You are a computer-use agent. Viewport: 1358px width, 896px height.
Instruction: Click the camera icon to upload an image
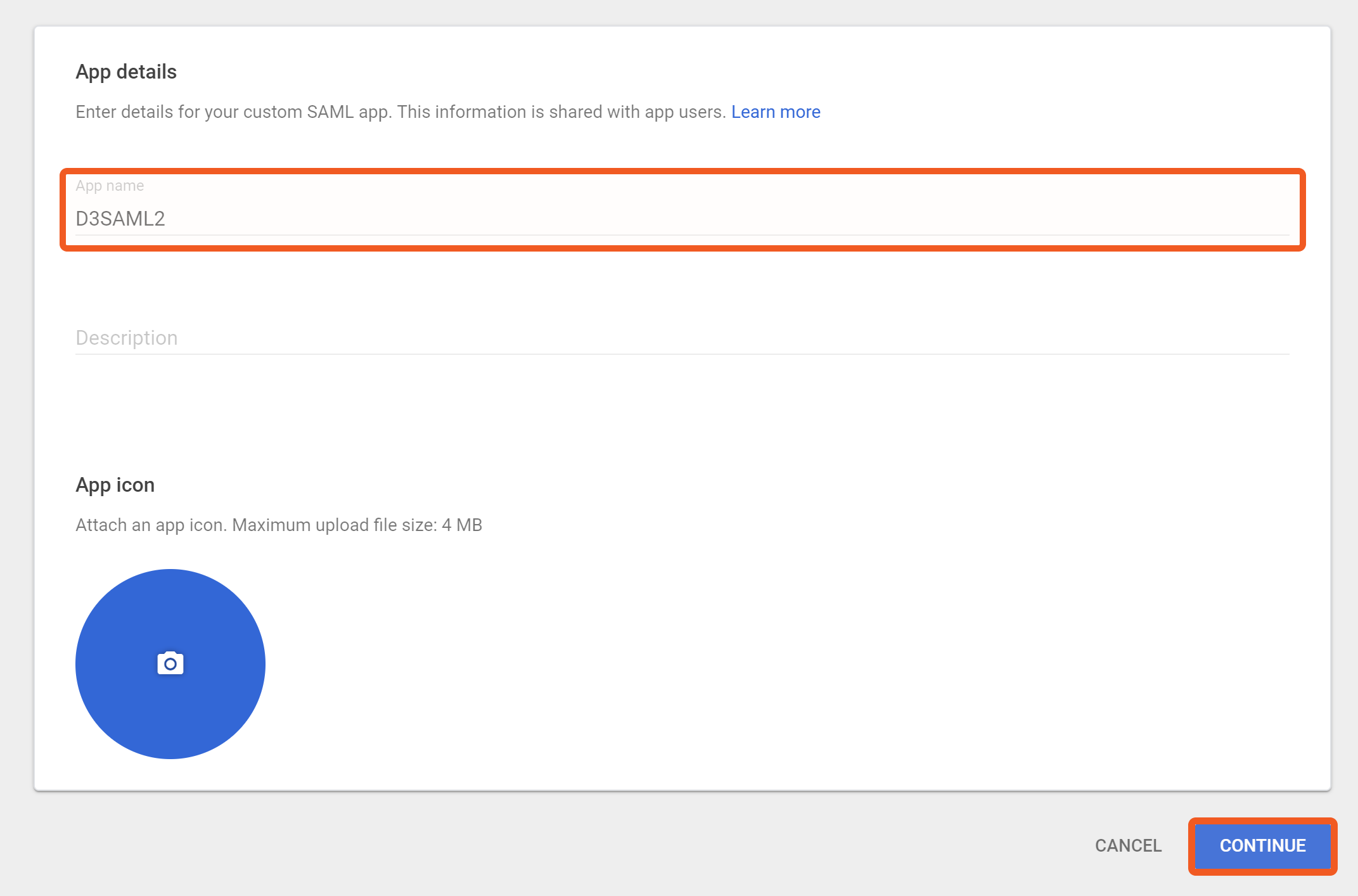(170, 663)
